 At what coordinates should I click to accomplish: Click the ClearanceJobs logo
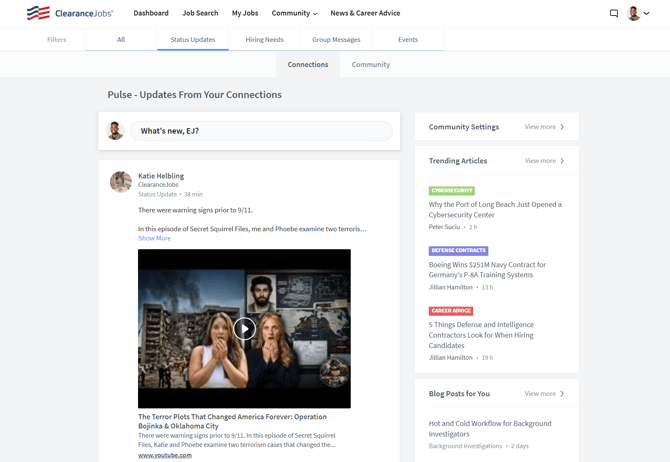click(70, 13)
